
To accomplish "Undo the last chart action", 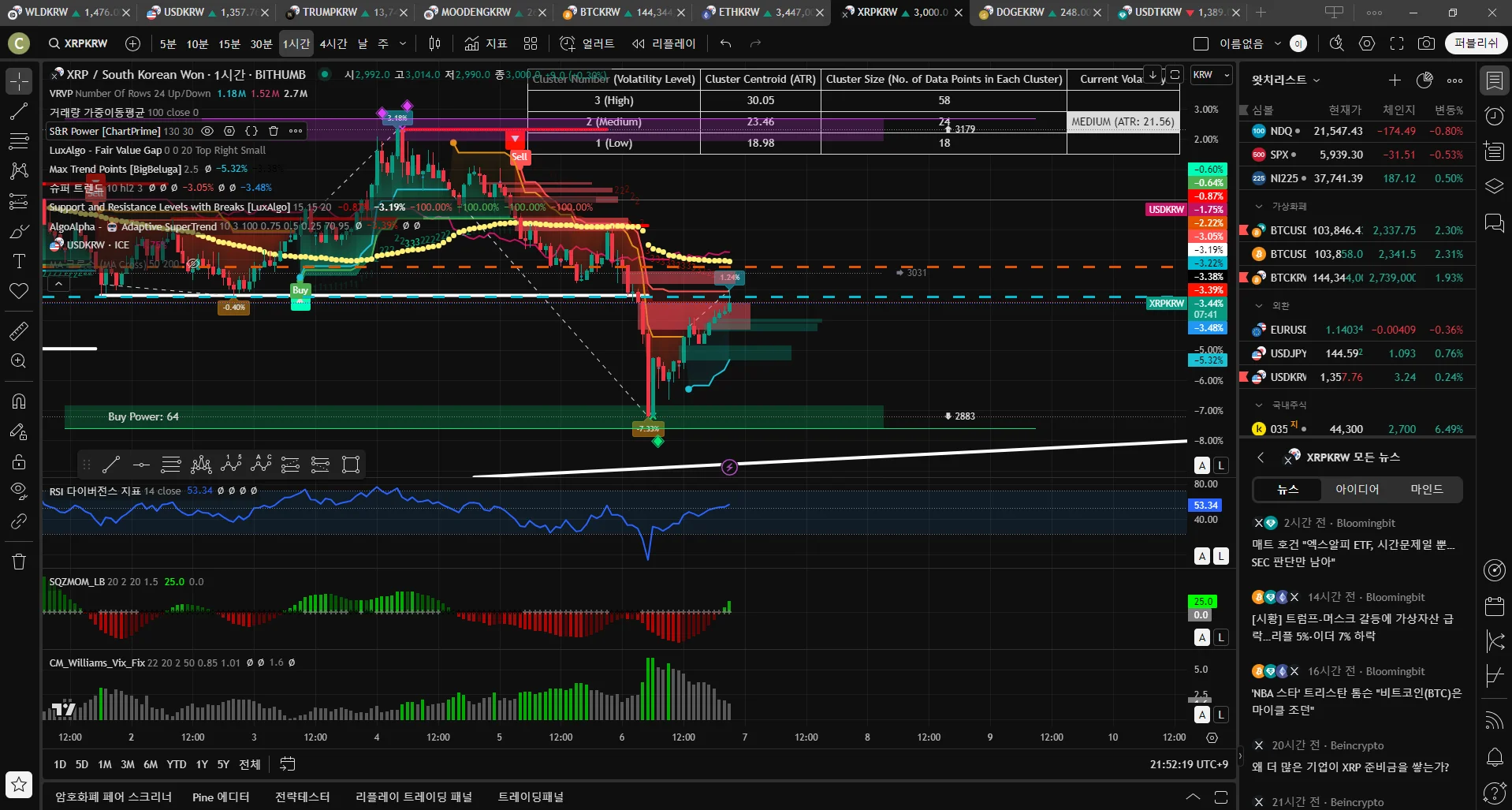I will (726, 43).
